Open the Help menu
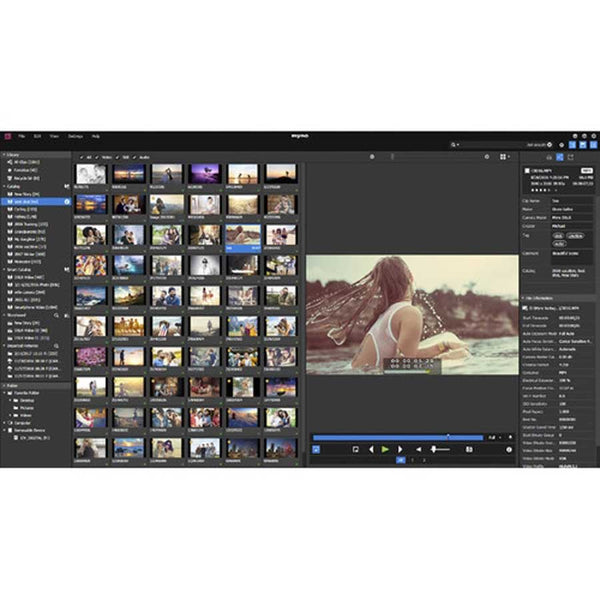This screenshot has height=600, width=600. [x=96, y=134]
